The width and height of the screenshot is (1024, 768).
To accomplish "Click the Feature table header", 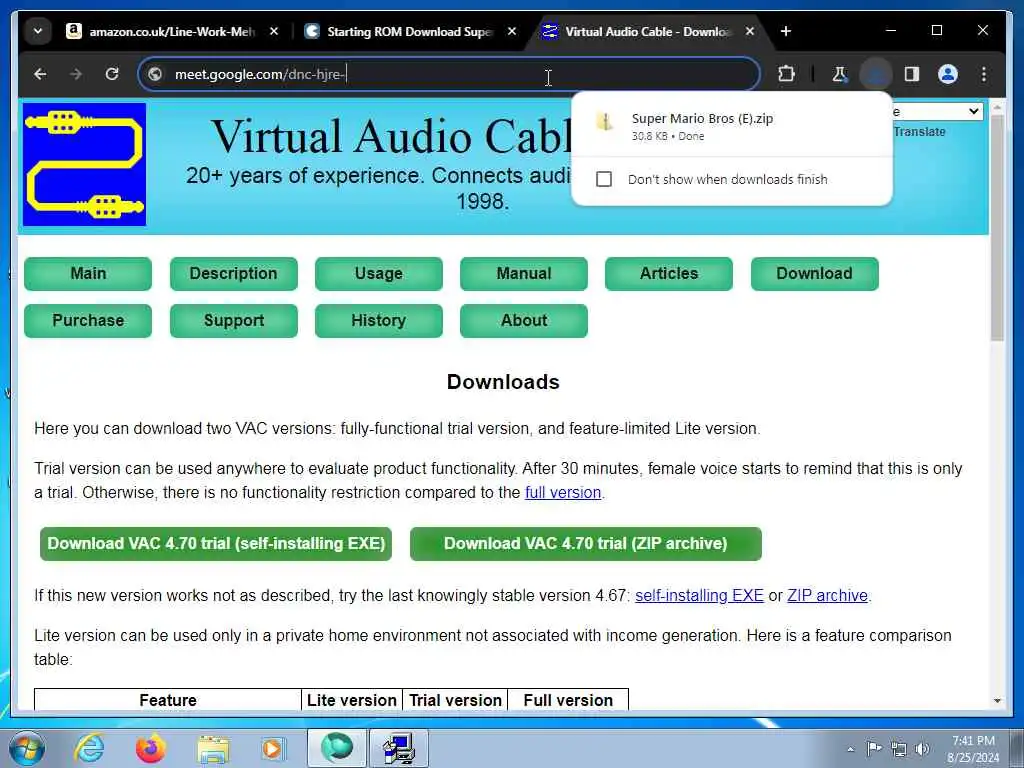I will click(x=168, y=700).
